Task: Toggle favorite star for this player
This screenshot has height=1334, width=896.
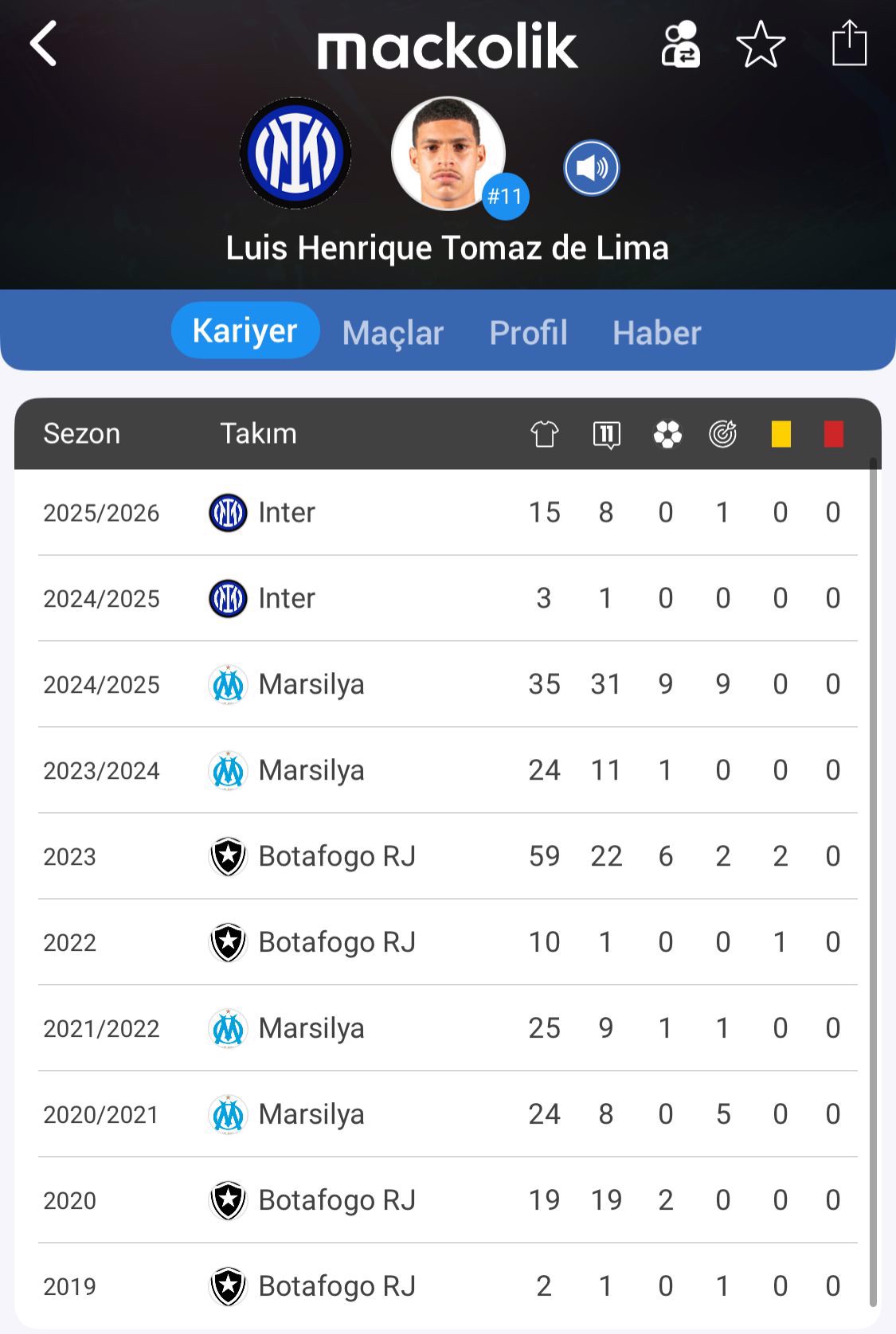Action: (761, 44)
